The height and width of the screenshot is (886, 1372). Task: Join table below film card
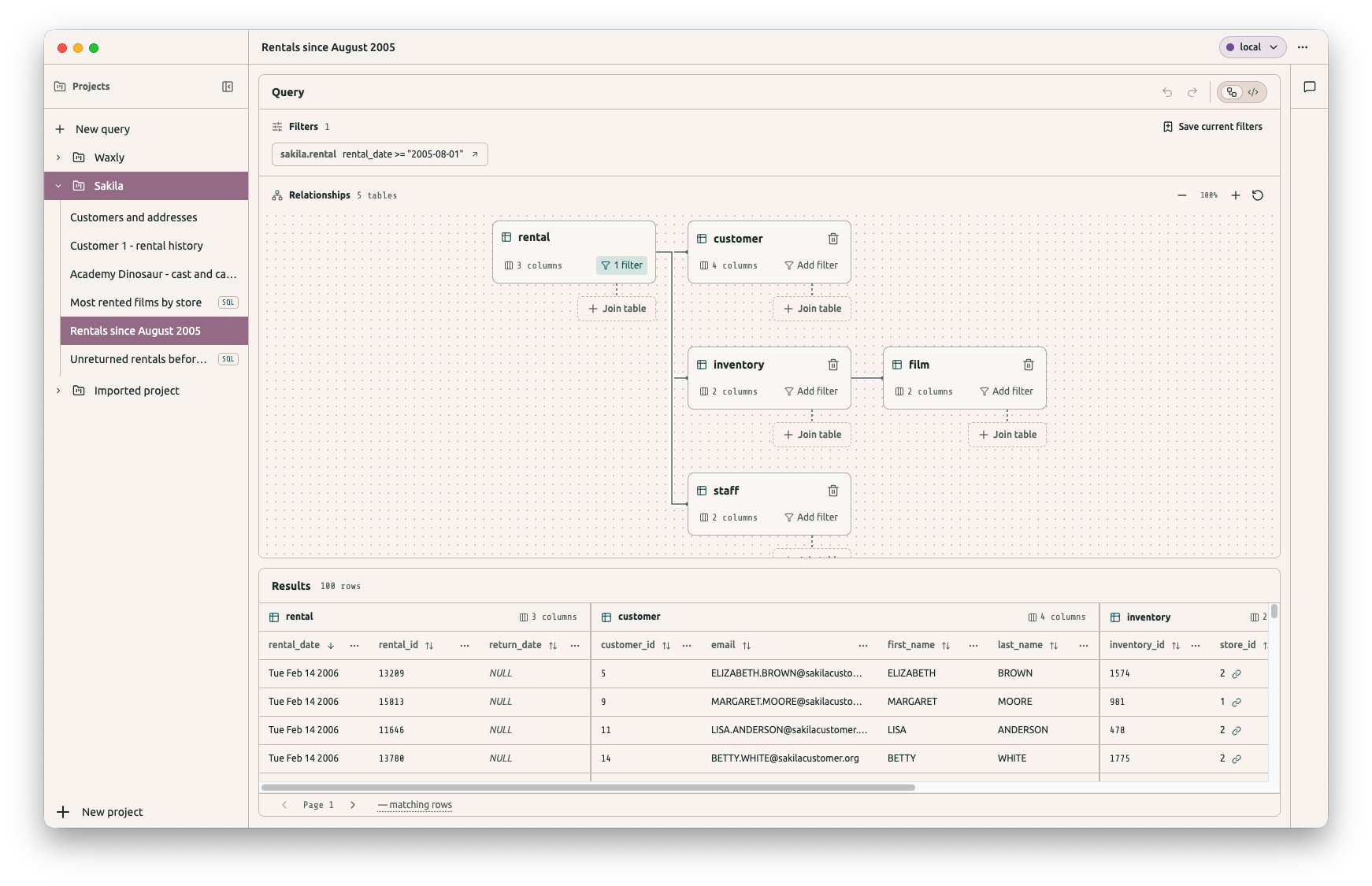pos(1007,435)
